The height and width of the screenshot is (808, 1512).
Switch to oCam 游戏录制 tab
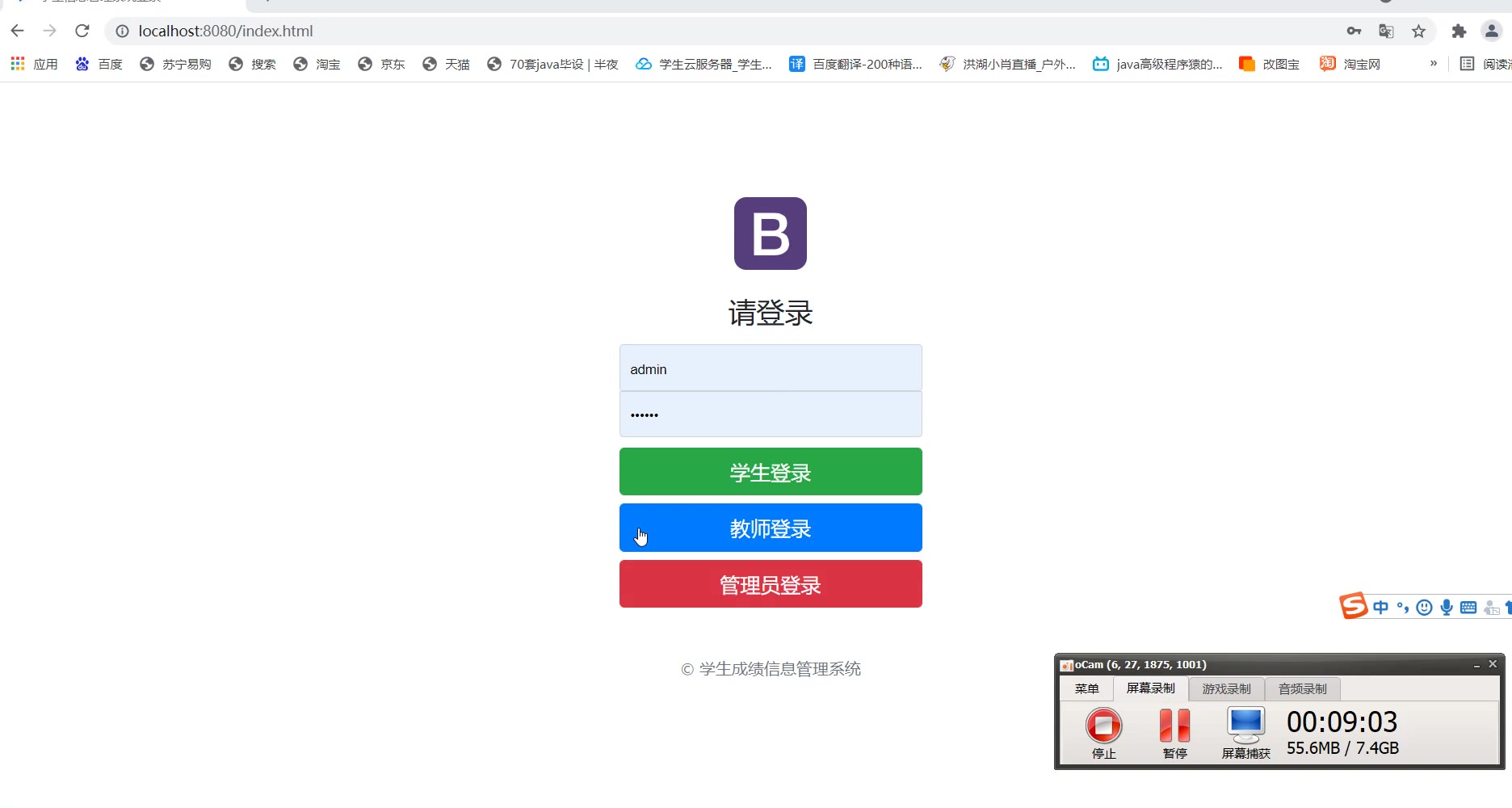click(x=1226, y=689)
